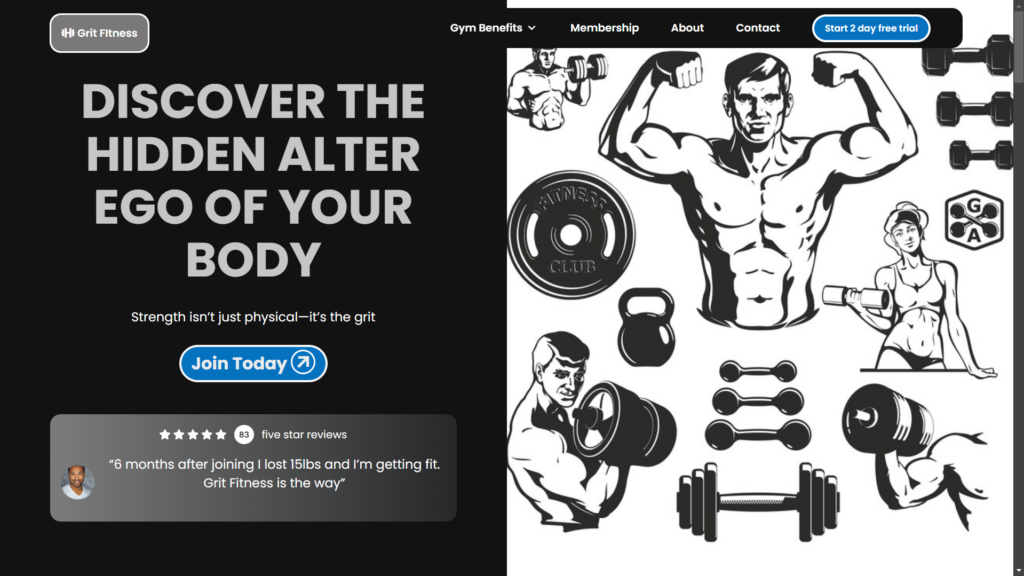Click the fifth star in the reviews rating

[x=221, y=434]
